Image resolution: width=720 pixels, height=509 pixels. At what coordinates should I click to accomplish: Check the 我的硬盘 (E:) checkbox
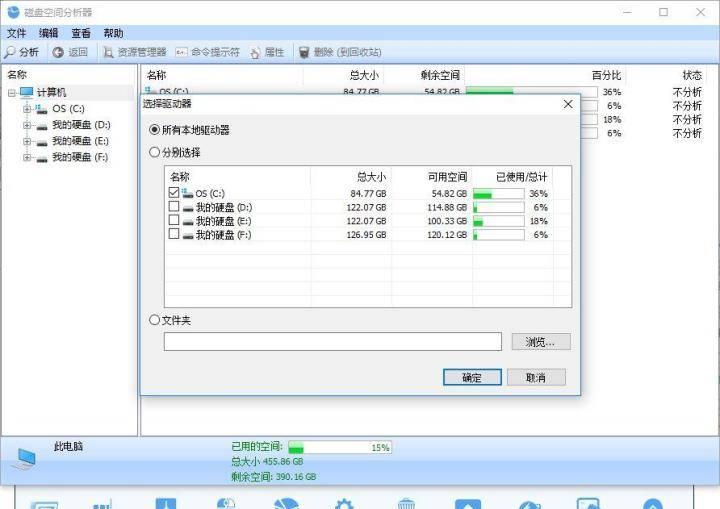click(x=174, y=220)
